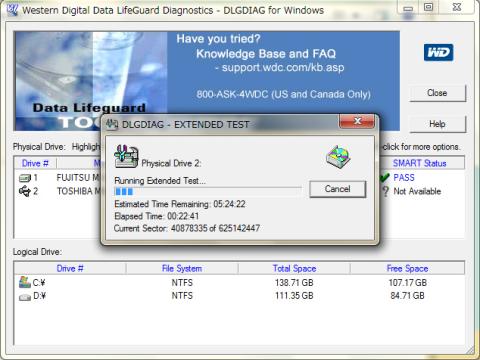Click the WD logo icon
Screen dimensions: 480x360
point(438,53)
